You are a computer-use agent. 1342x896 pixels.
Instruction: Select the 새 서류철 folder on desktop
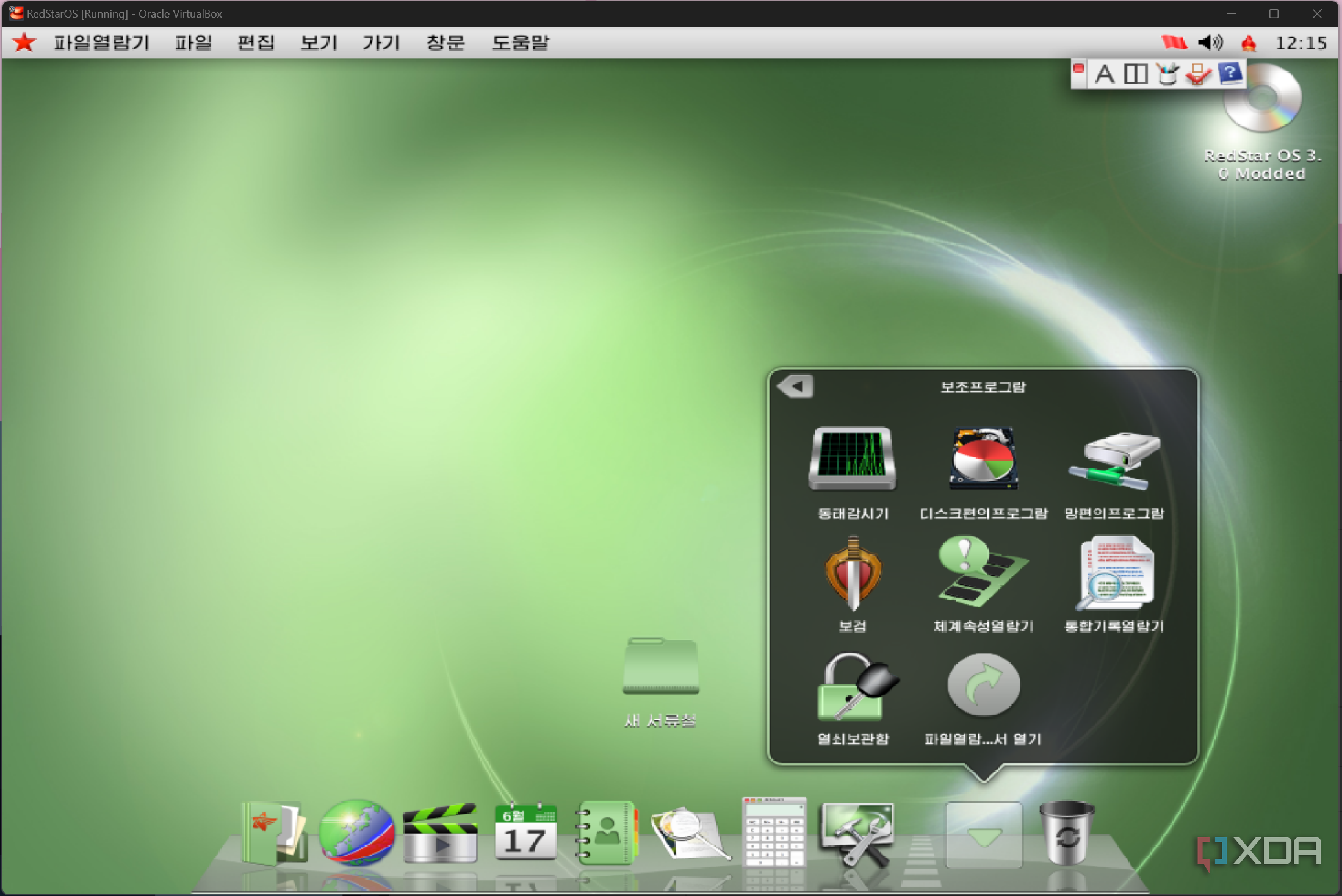(661, 665)
